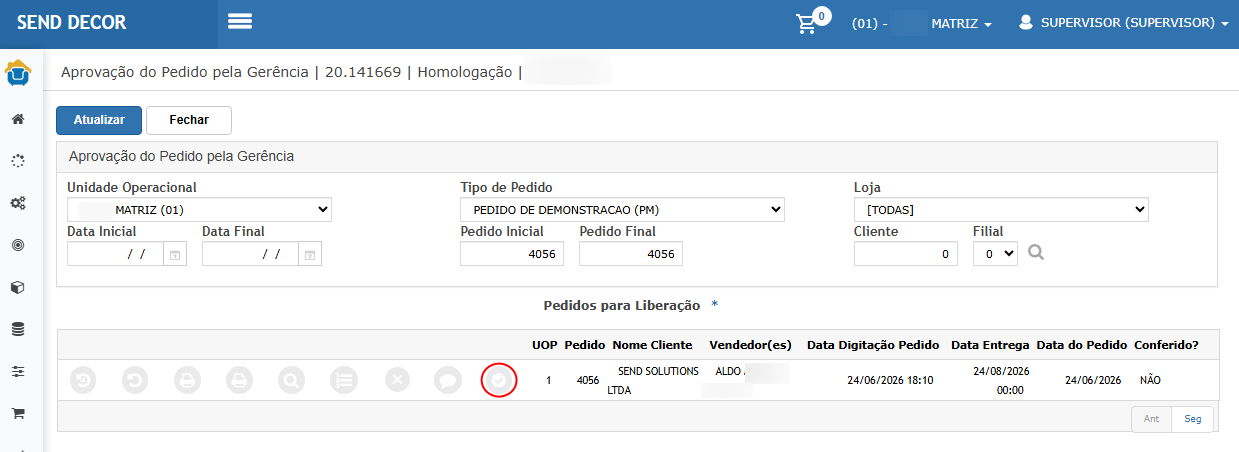Click the history clock icon in order row
Screen dimensions: 1239x452
(x=83, y=380)
